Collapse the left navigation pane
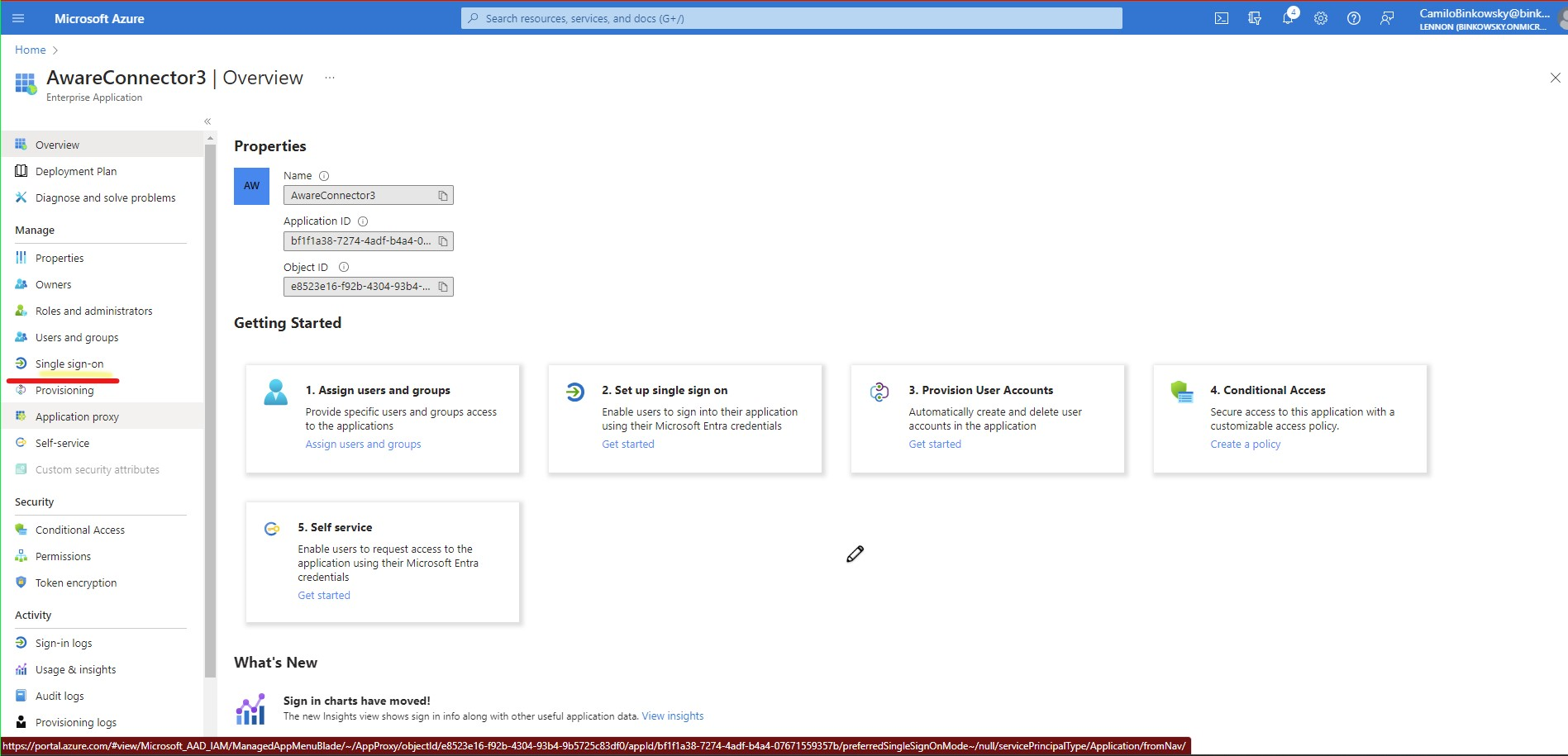Image resolution: width=1568 pixels, height=756 pixels. pyautogui.click(x=207, y=121)
